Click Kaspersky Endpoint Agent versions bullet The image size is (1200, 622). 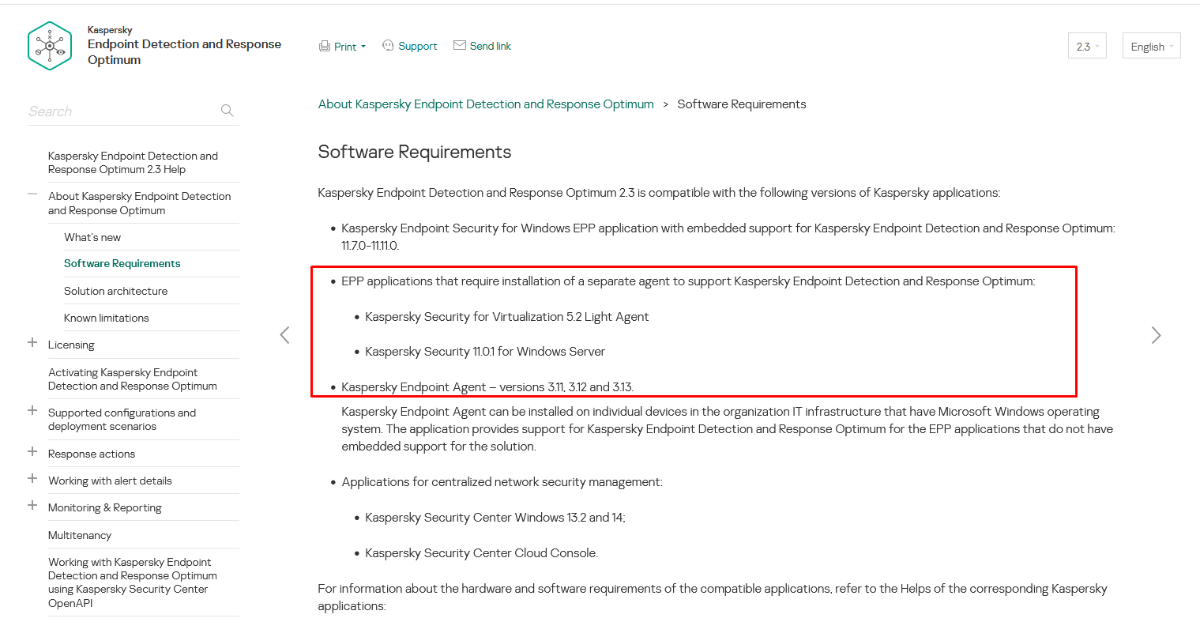(488, 387)
